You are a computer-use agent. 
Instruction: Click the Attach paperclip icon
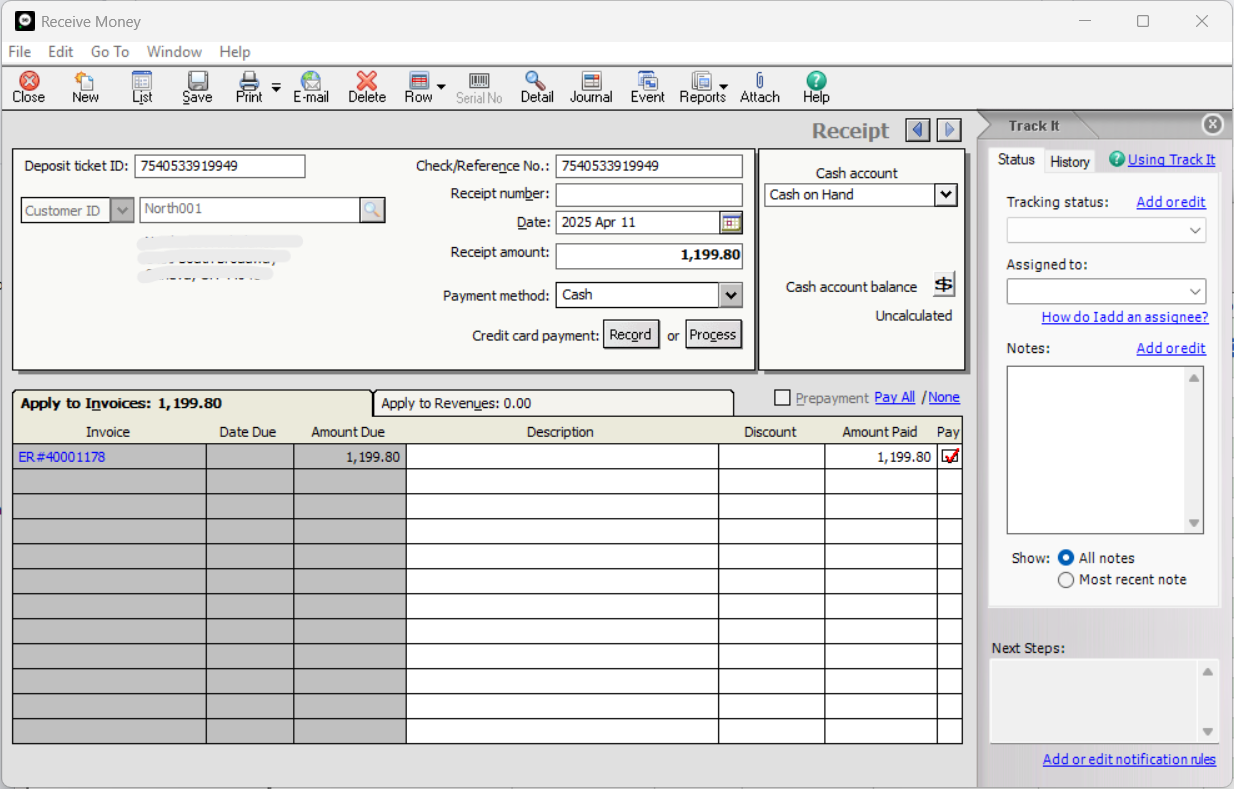point(760,87)
